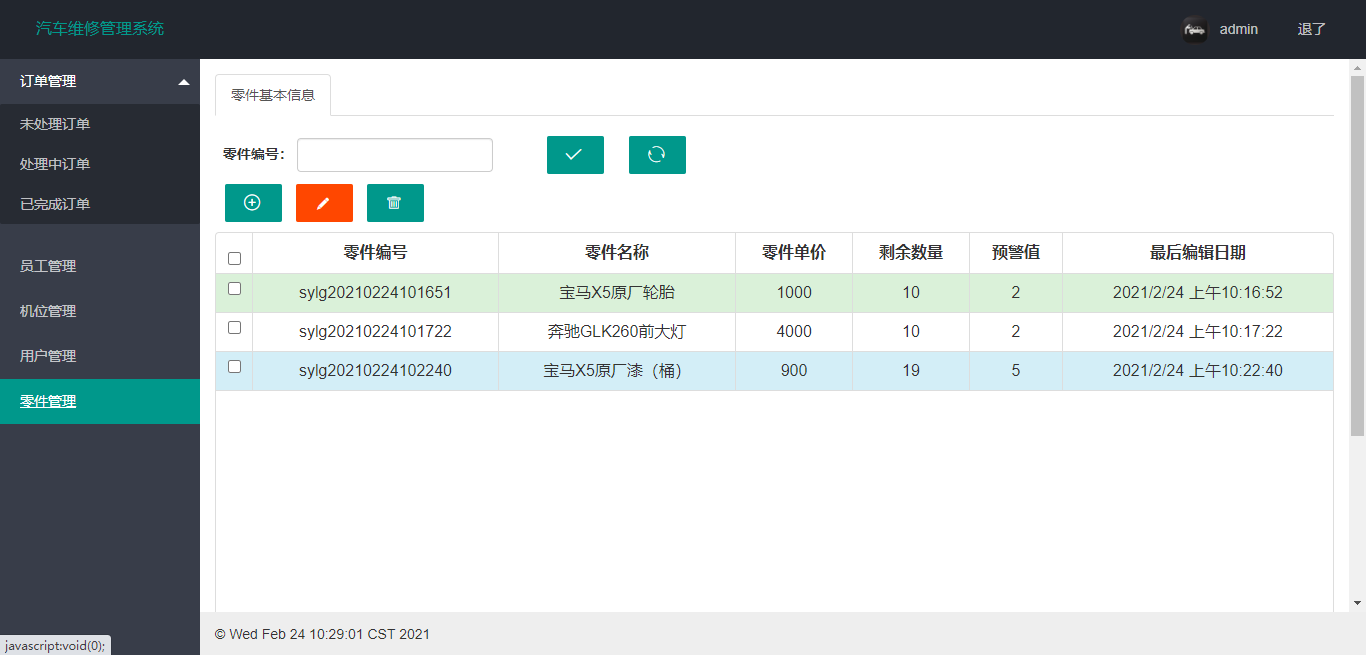This screenshot has height=655, width=1366.
Task: Click the plus add-part button
Action: pos(253,203)
